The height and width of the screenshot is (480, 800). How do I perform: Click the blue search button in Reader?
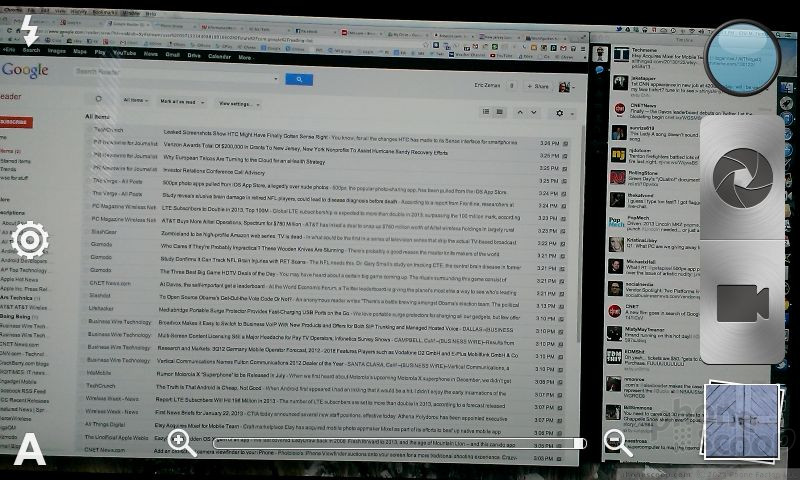[x=299, y=79]
